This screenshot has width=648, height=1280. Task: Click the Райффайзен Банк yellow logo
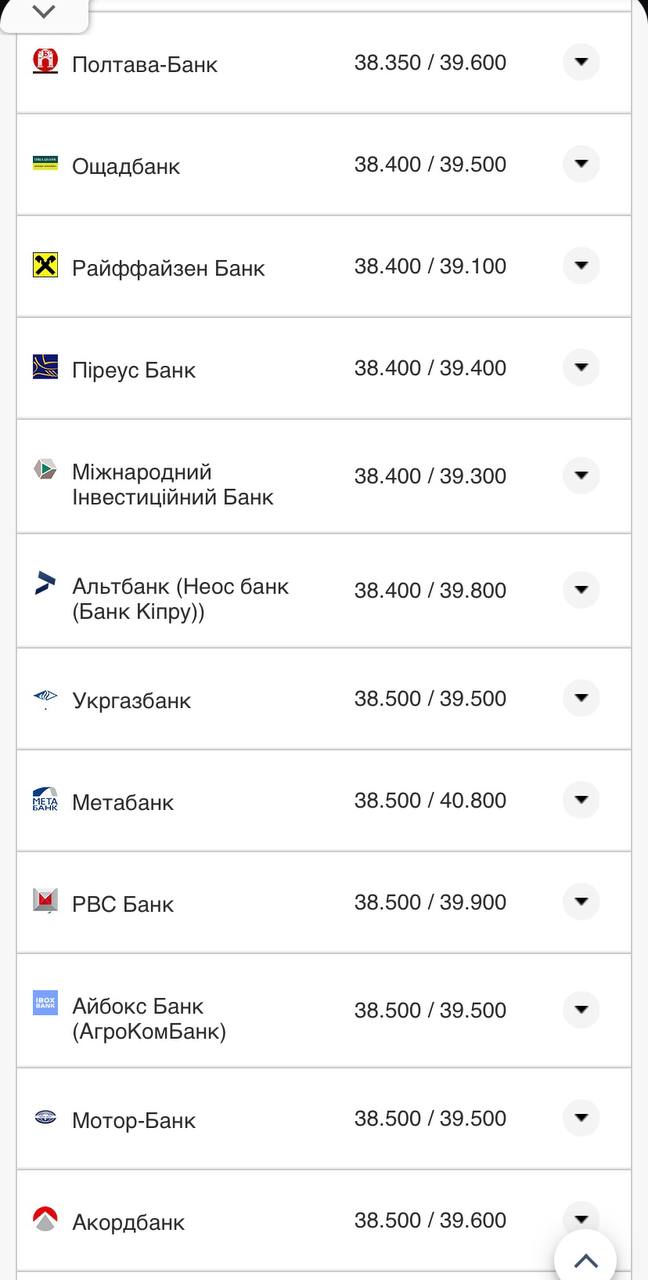(x=45, y=265)
